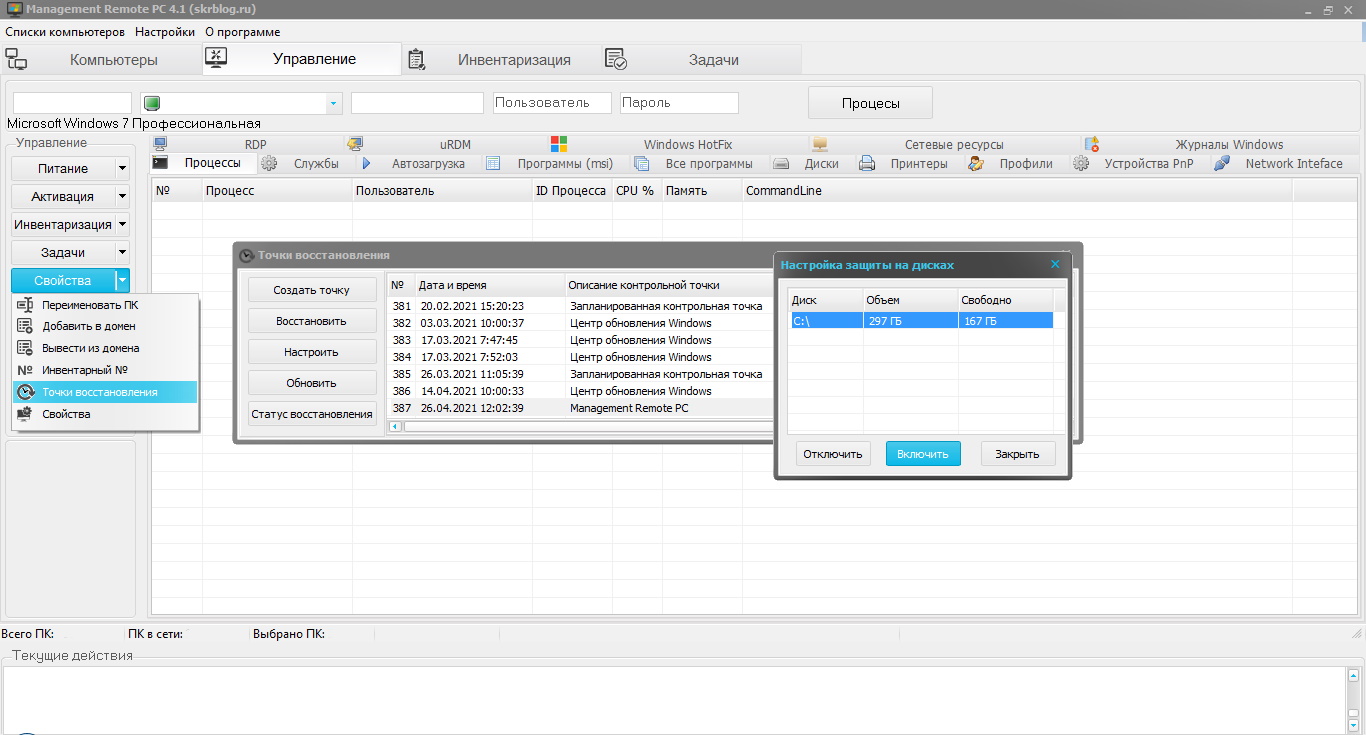Click into the Пользователь input field
Image resolution: width=1366 pixels, height=735 pixels.
[x=552, y=103]
